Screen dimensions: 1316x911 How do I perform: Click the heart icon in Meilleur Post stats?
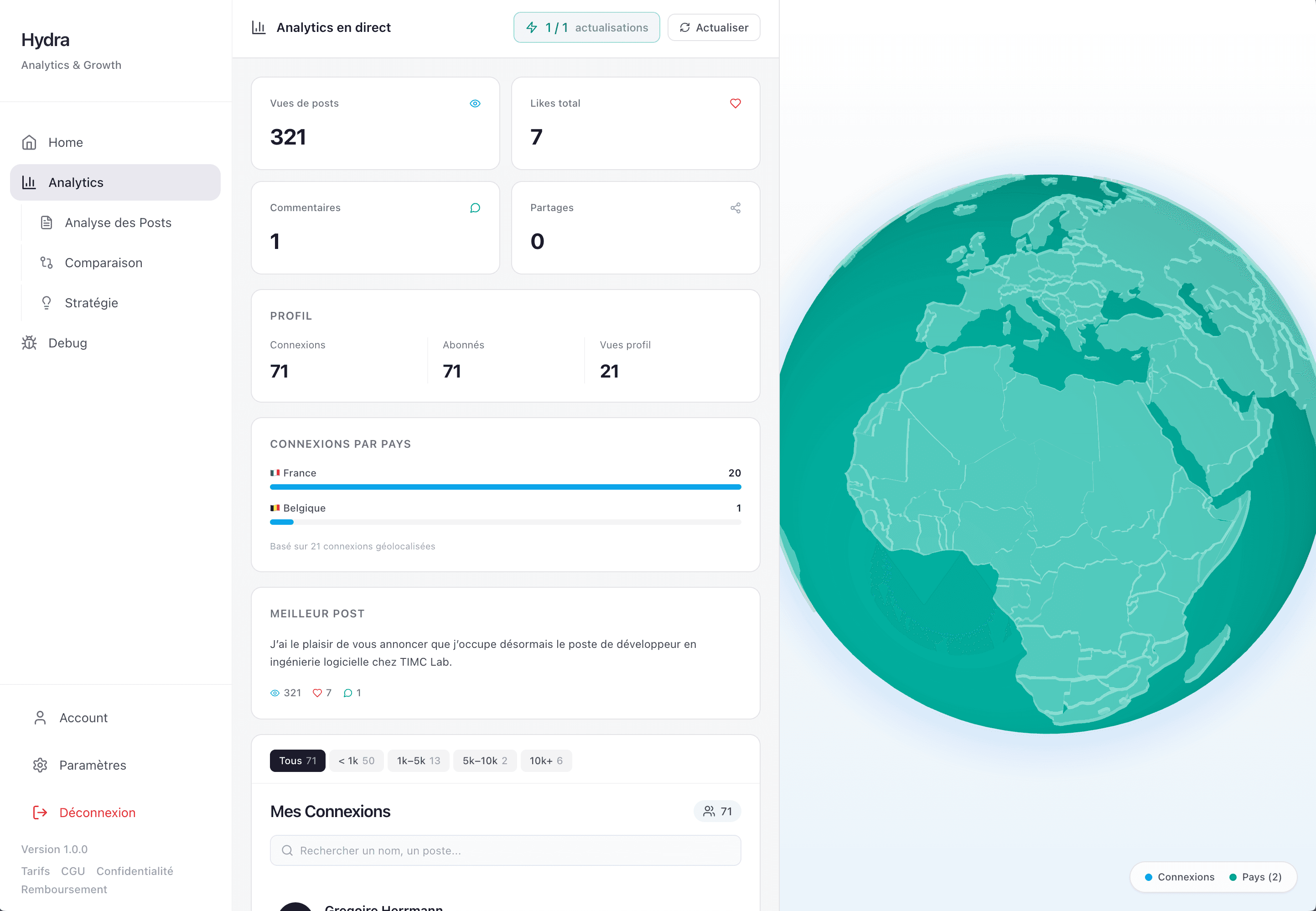click(x=317, y=693)
